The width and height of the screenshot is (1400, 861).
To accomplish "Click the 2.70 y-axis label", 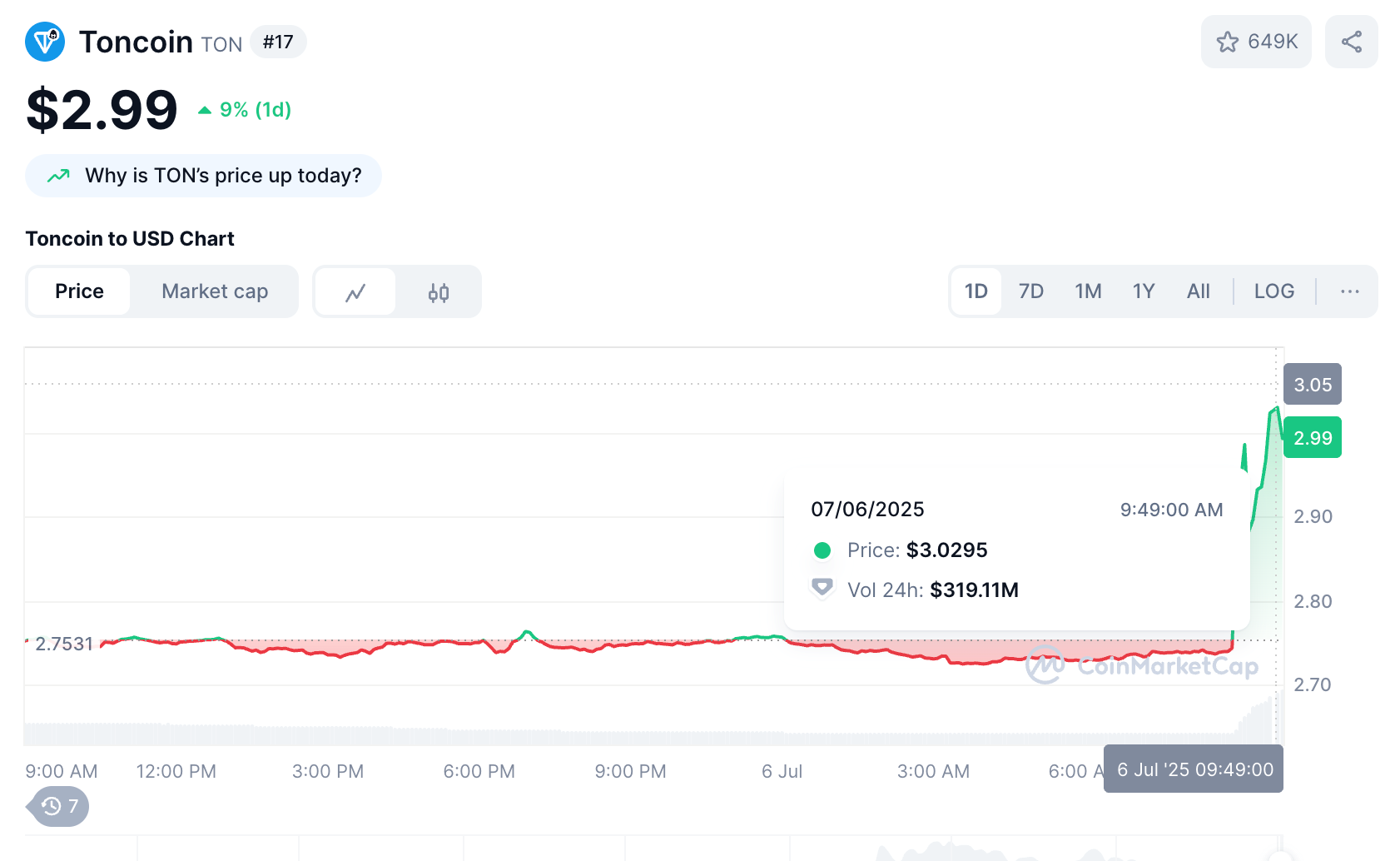I will [1312, 684].
